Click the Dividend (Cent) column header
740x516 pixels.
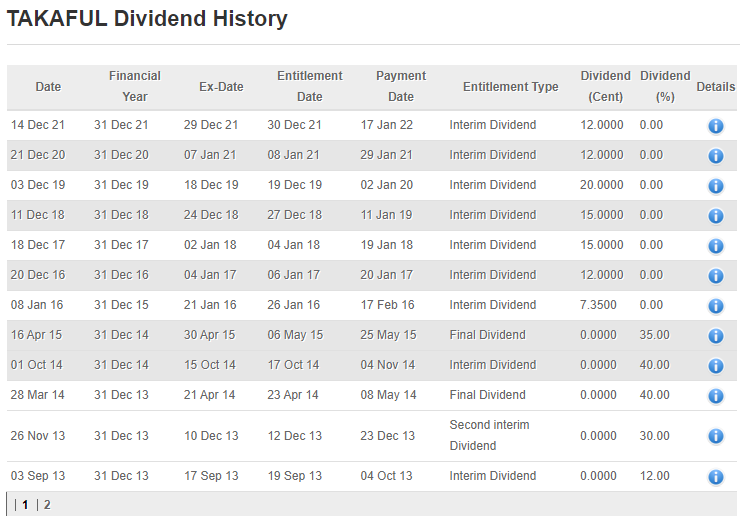point(605,87)
